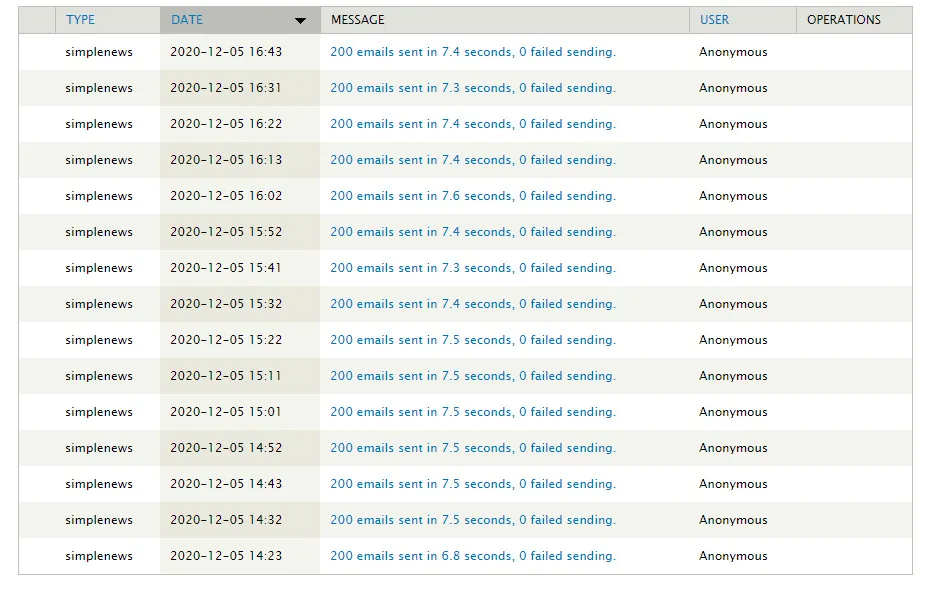
Task: Open the message logged at 15:41
Action: click(472, 268)
